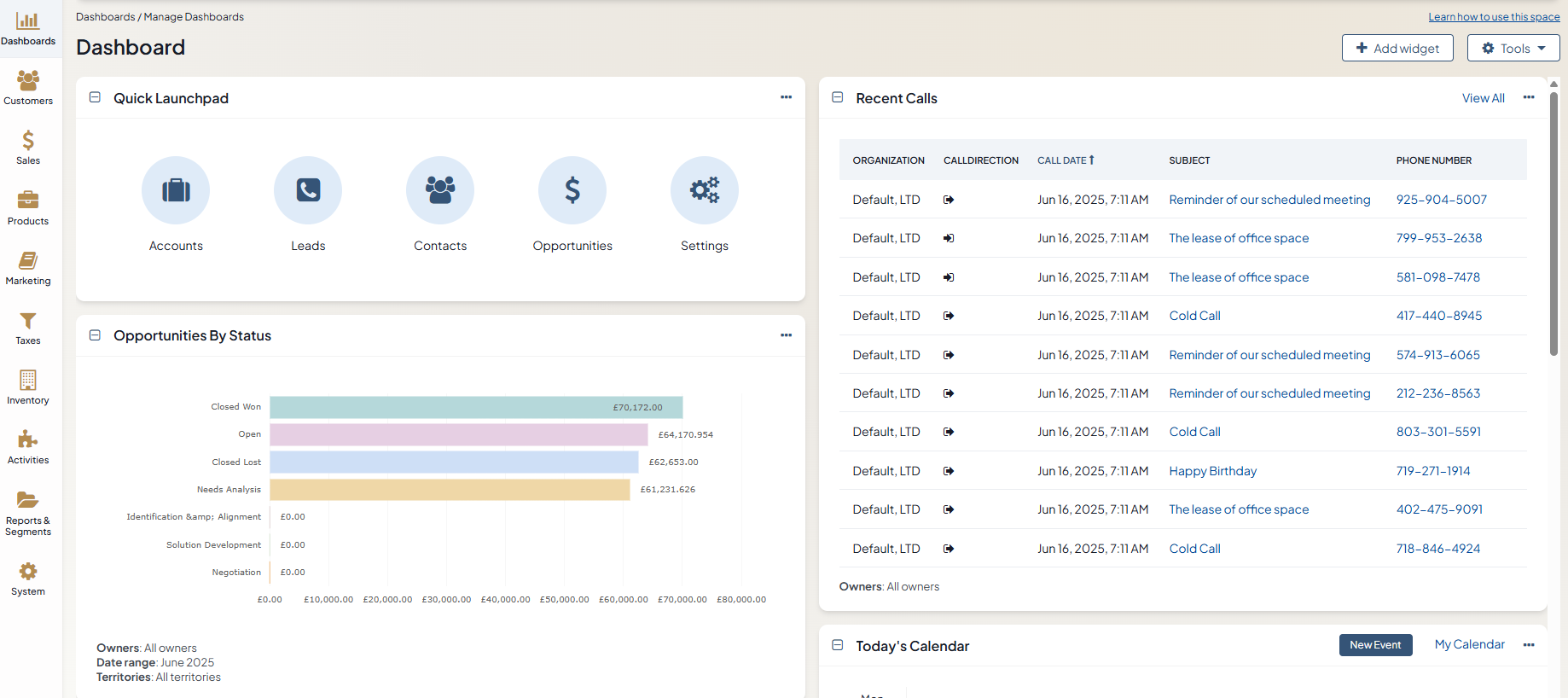Open the Accounts briefcase icon in Quick Launchpad
Screen dimensions: 1568x698
pyautogui.click(x=176, y=190)
